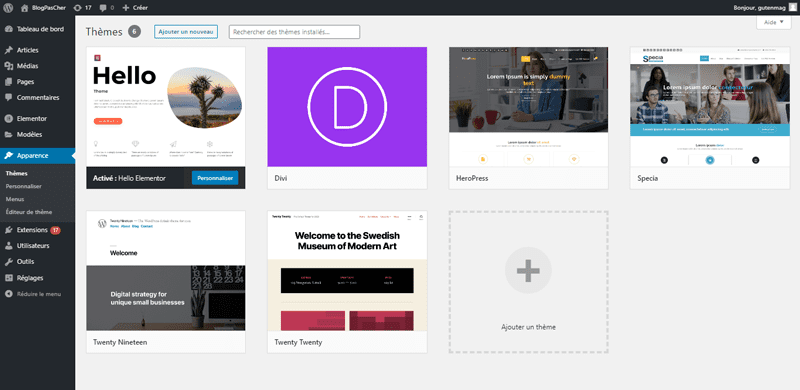The height and width of the screenshot is (390, 800).
Task: Click the WordPress logo in admin bar
Action: click(x=8, y=8)
